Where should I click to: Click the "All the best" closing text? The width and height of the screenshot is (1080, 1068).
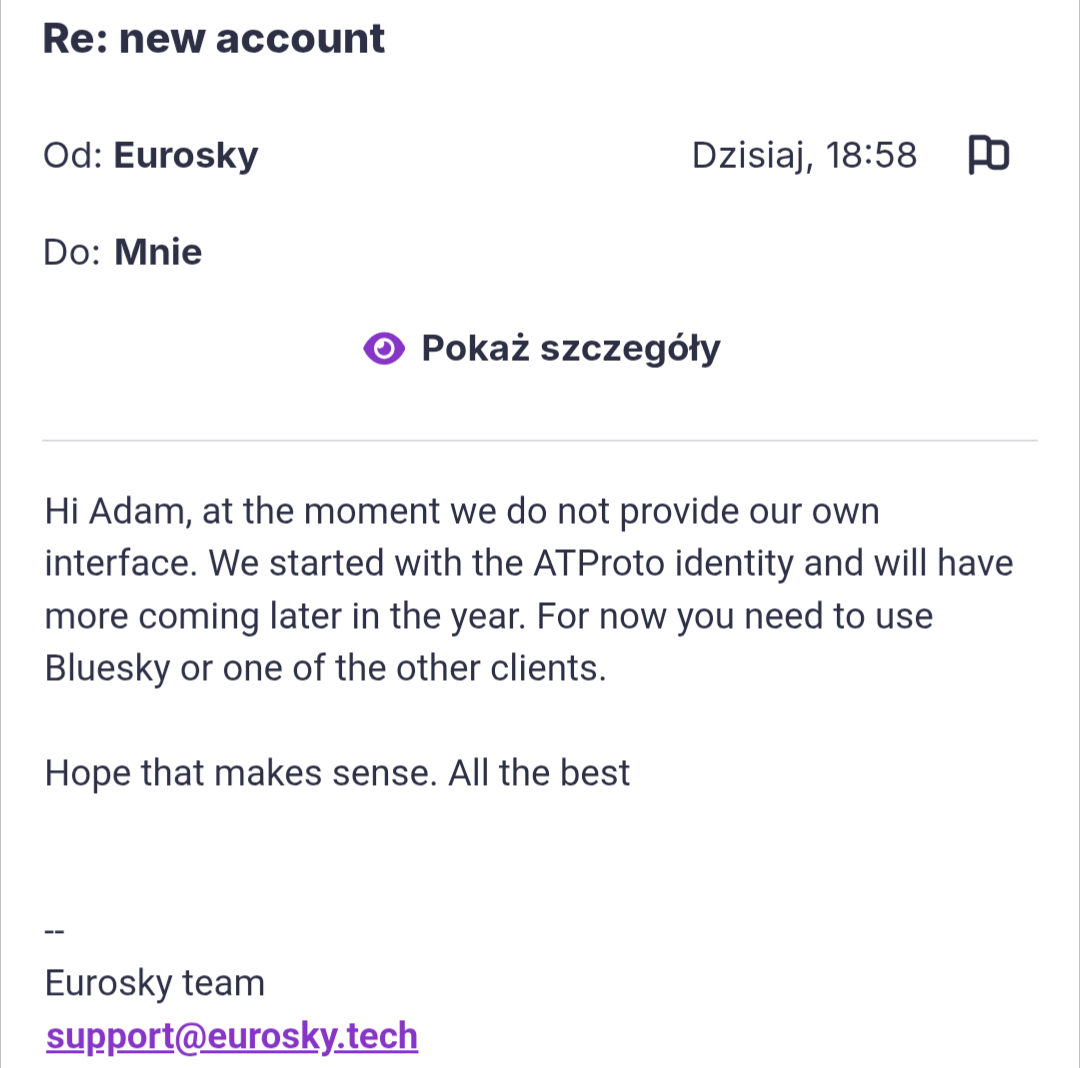[x=539, y=772]
